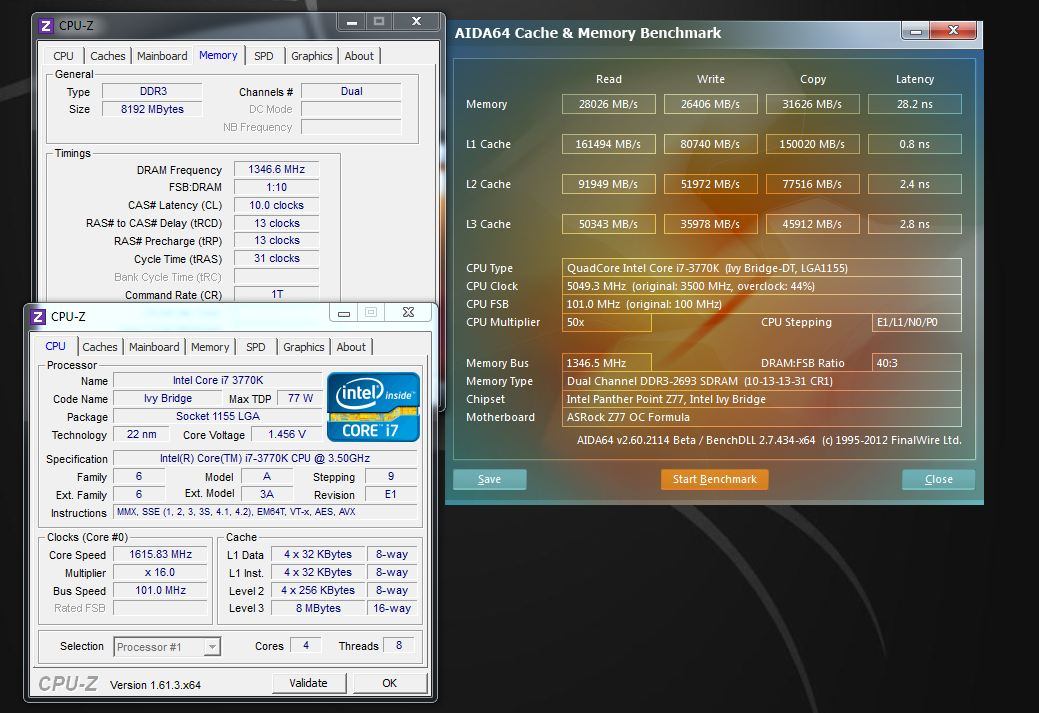This screenshot has height=713, width=1039.
Task: Open the Processor #1 selection dropdown
Action: [x=211, y=647]
